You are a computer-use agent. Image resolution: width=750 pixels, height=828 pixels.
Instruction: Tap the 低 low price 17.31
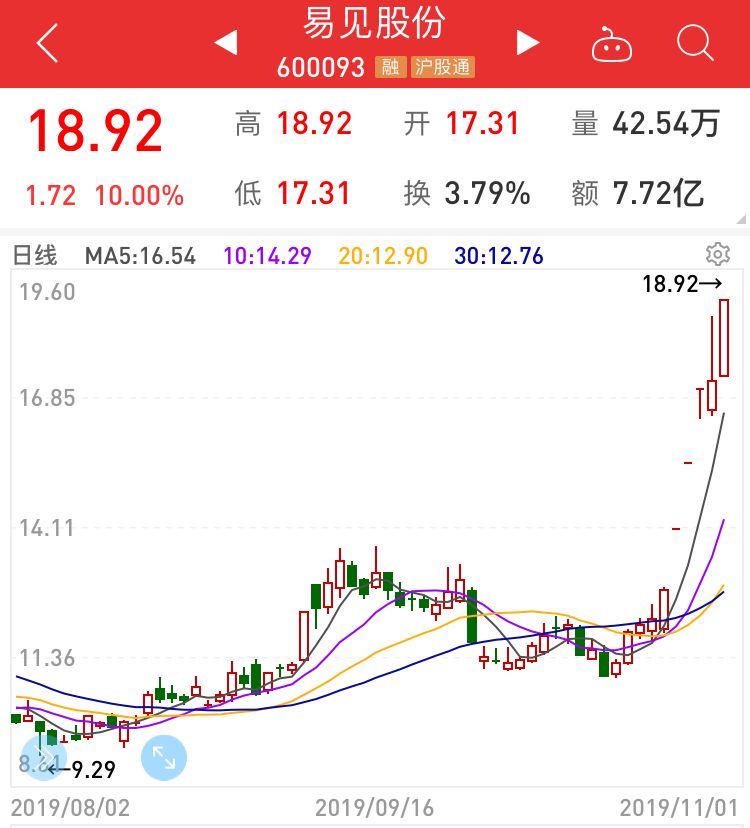pyautogui.click(x=314, y=193)
